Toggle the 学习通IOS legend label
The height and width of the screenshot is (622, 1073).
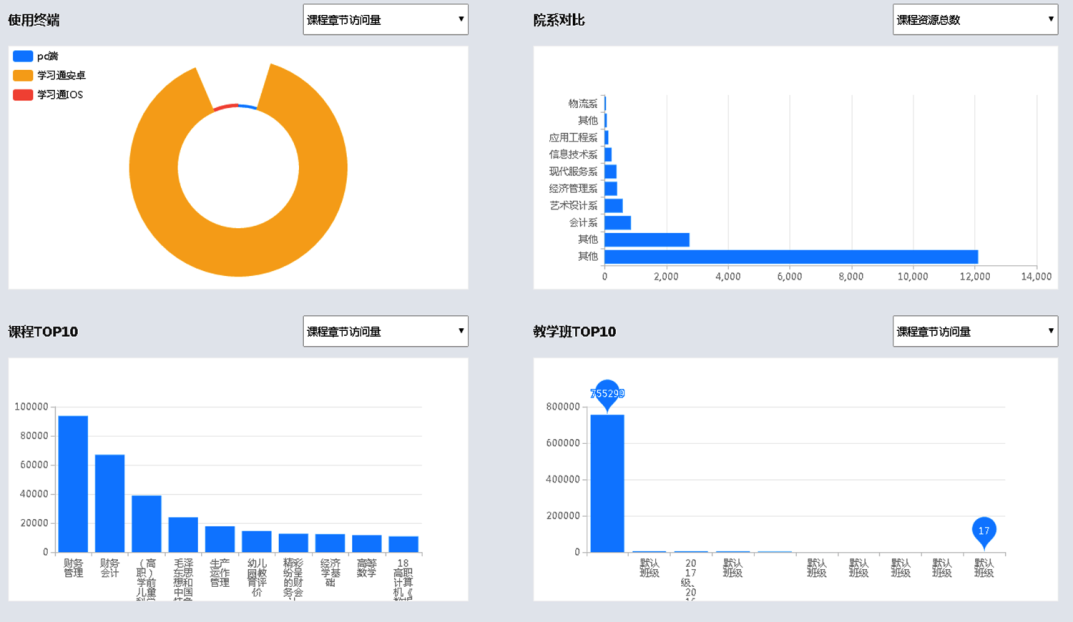(59, 95)
